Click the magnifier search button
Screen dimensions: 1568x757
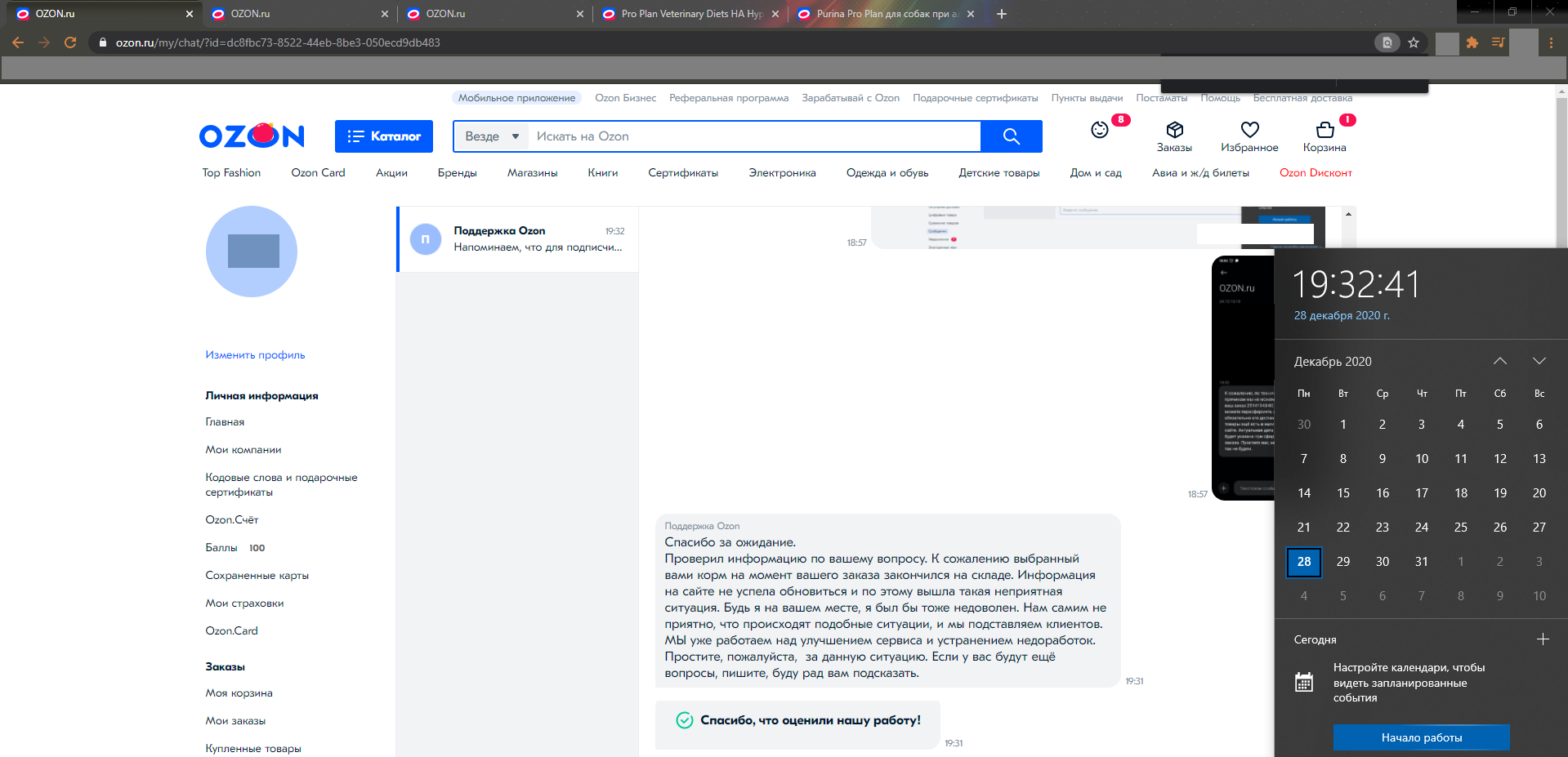tap(1012, 136)
